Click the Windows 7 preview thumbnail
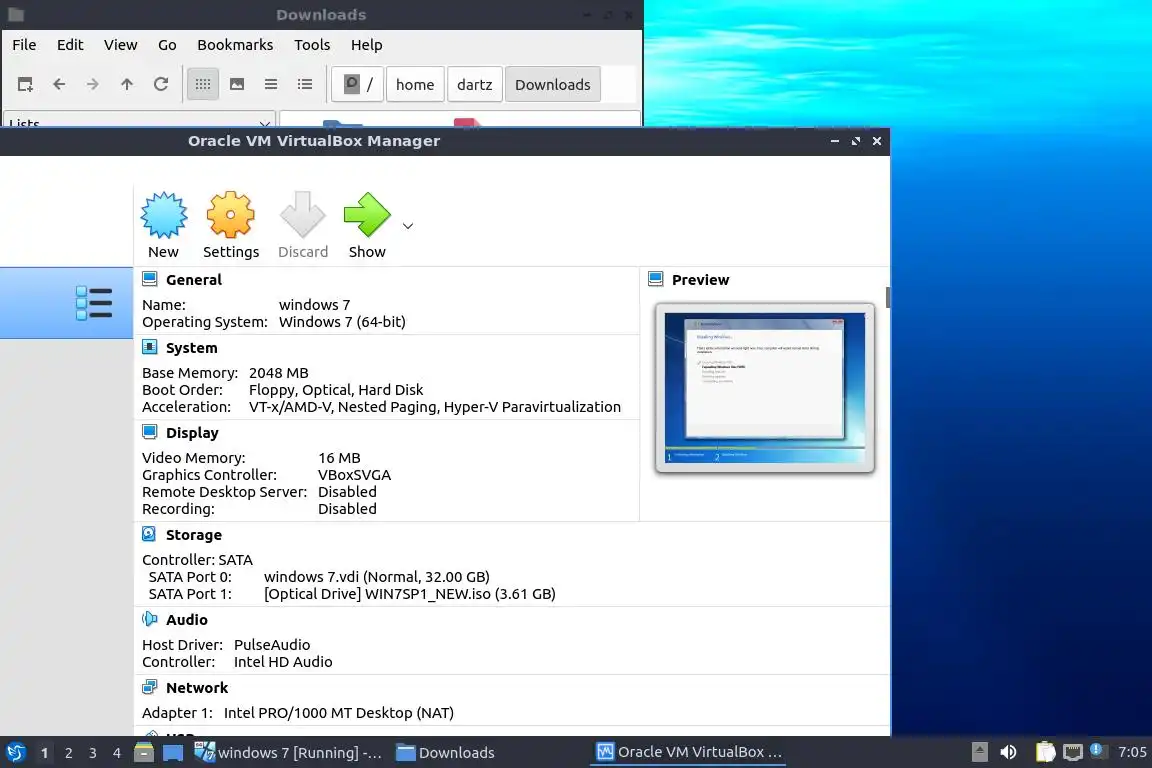The image size is (1152, 768). click(765, 388)
